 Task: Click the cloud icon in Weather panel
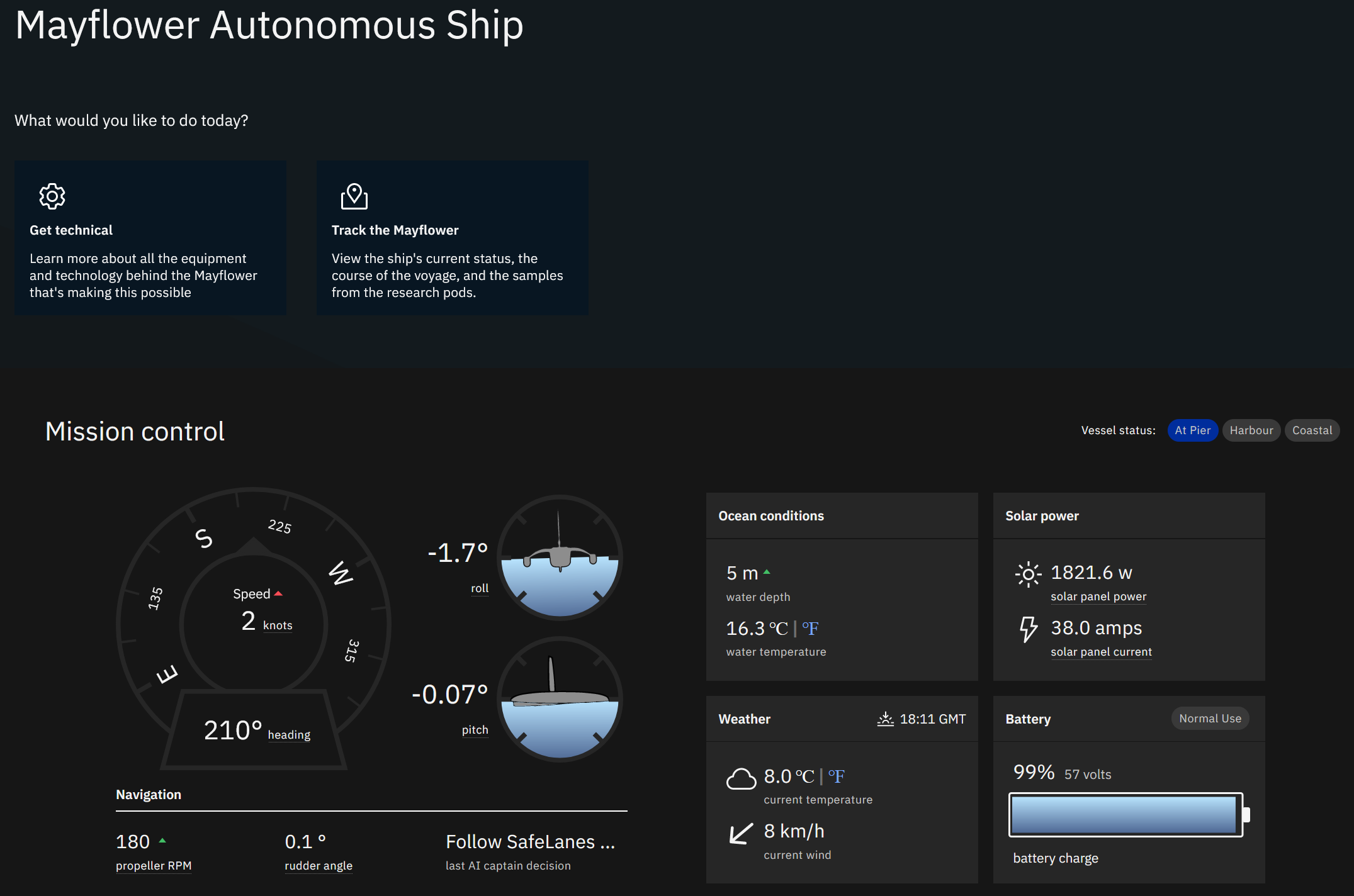click(x=741, y=778)
